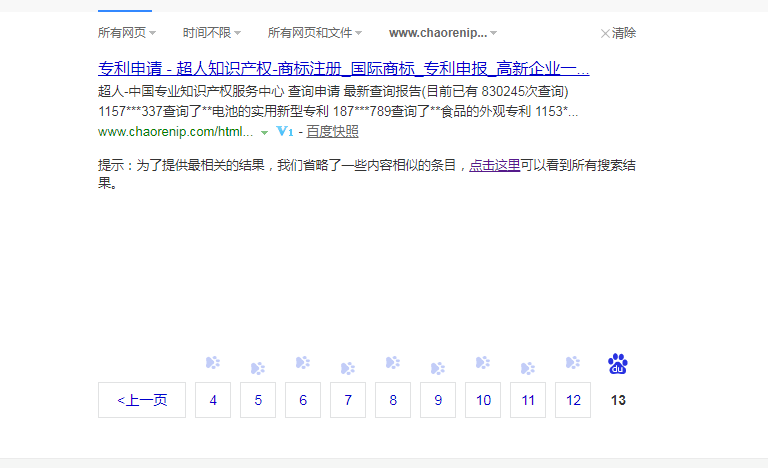
Task: Click the paw icon above page 8
Action: coord(393,363)
